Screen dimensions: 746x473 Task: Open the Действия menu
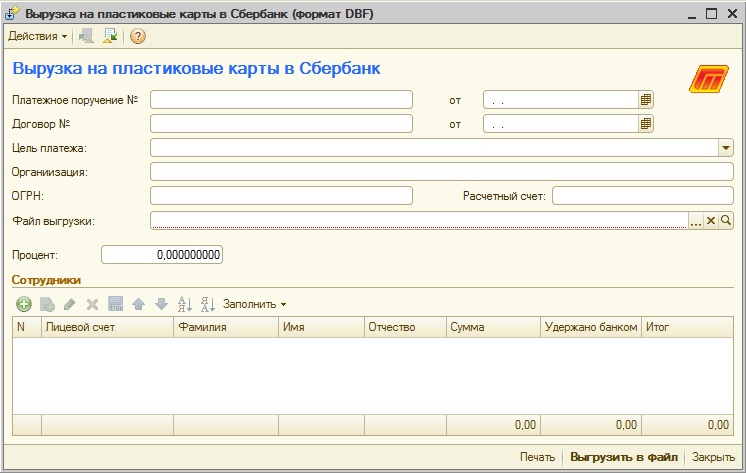(x=38, y=37)
